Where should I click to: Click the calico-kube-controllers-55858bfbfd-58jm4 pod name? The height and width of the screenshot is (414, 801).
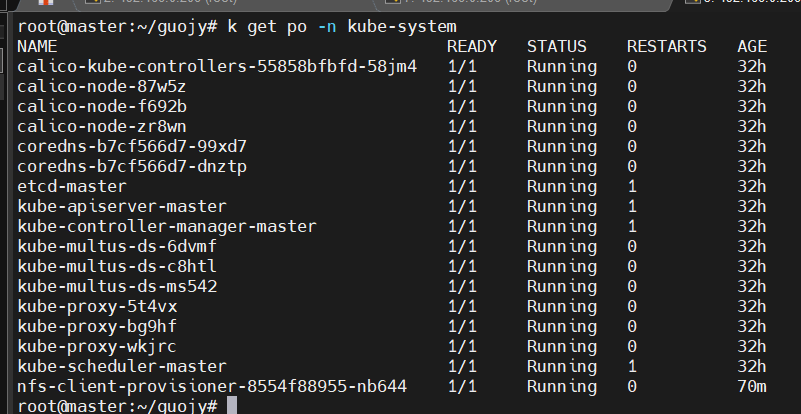217,66
